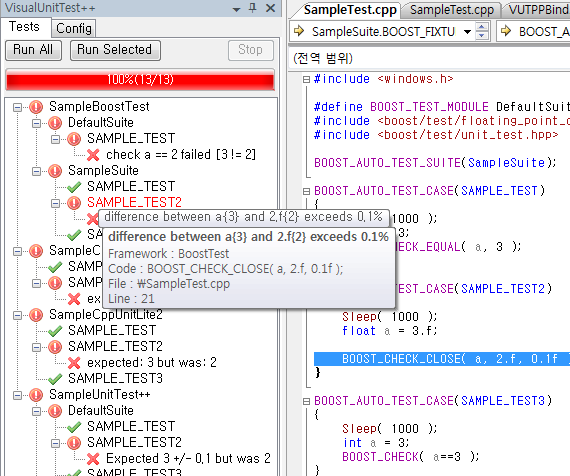Click the 'BOOST_CHECK( a==3 );' code line
The height and width of the screenshot is (476, 570).
(410, 457)
